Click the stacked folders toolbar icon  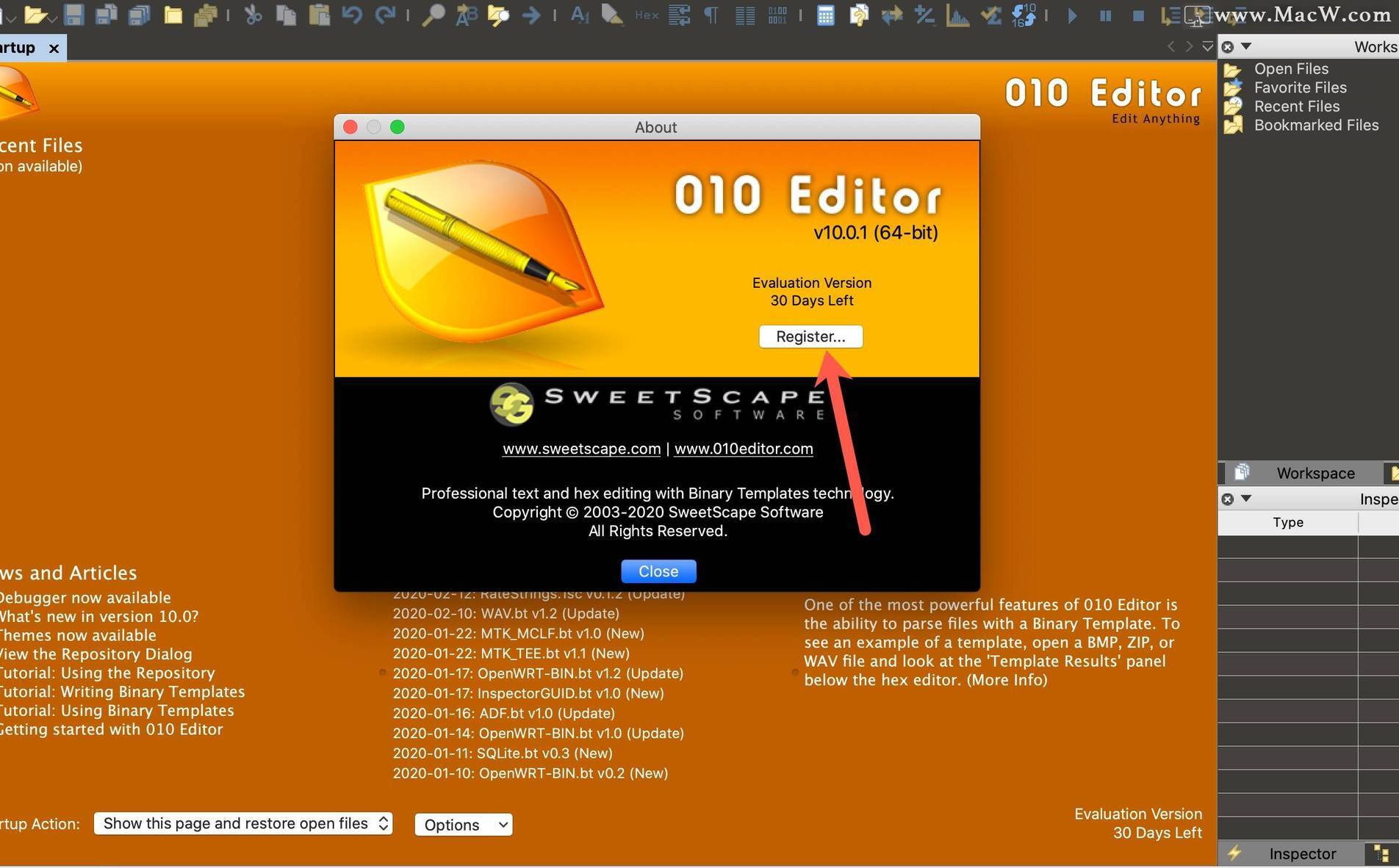click(205, 15)
